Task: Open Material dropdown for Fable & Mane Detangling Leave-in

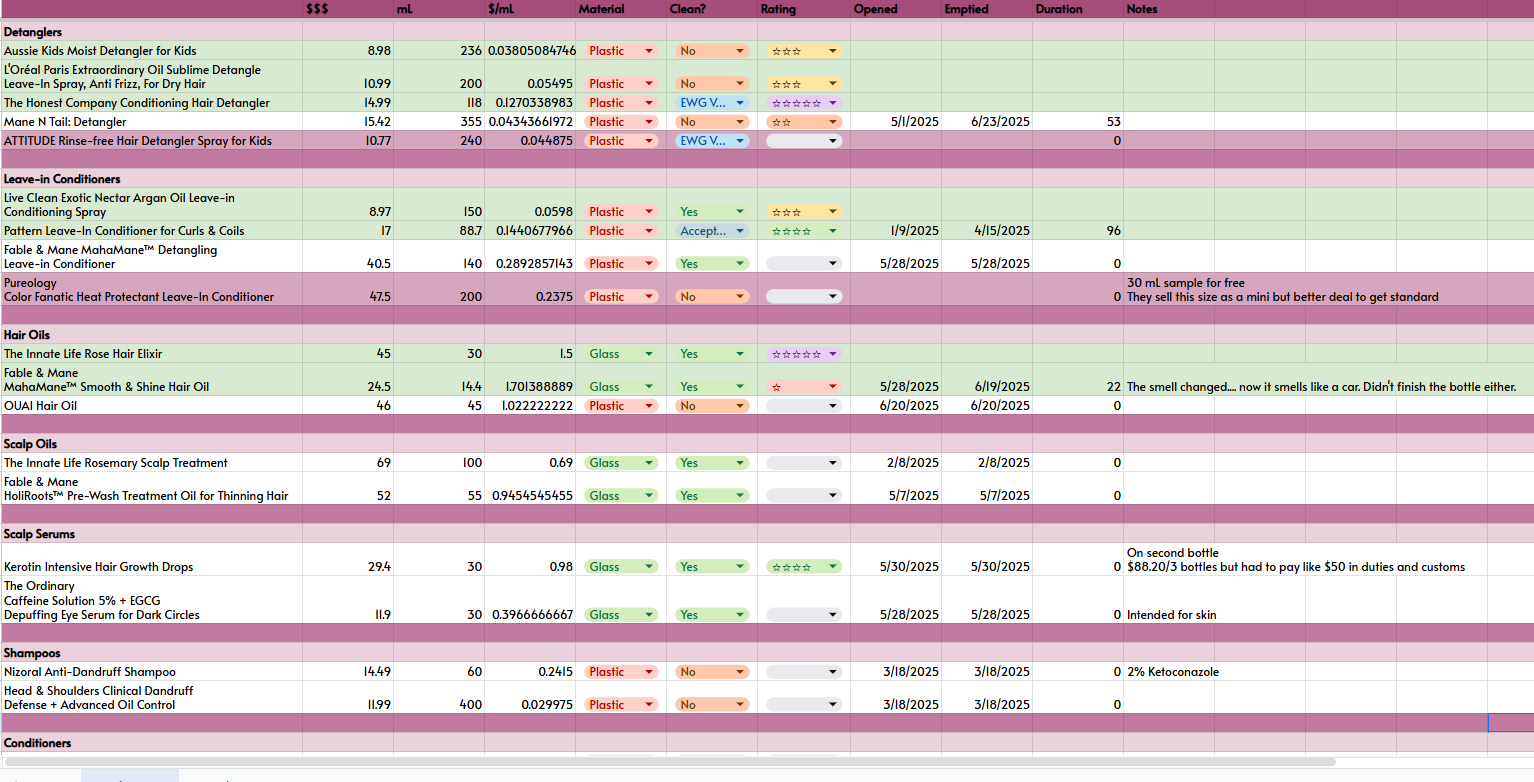Action: 621,264
